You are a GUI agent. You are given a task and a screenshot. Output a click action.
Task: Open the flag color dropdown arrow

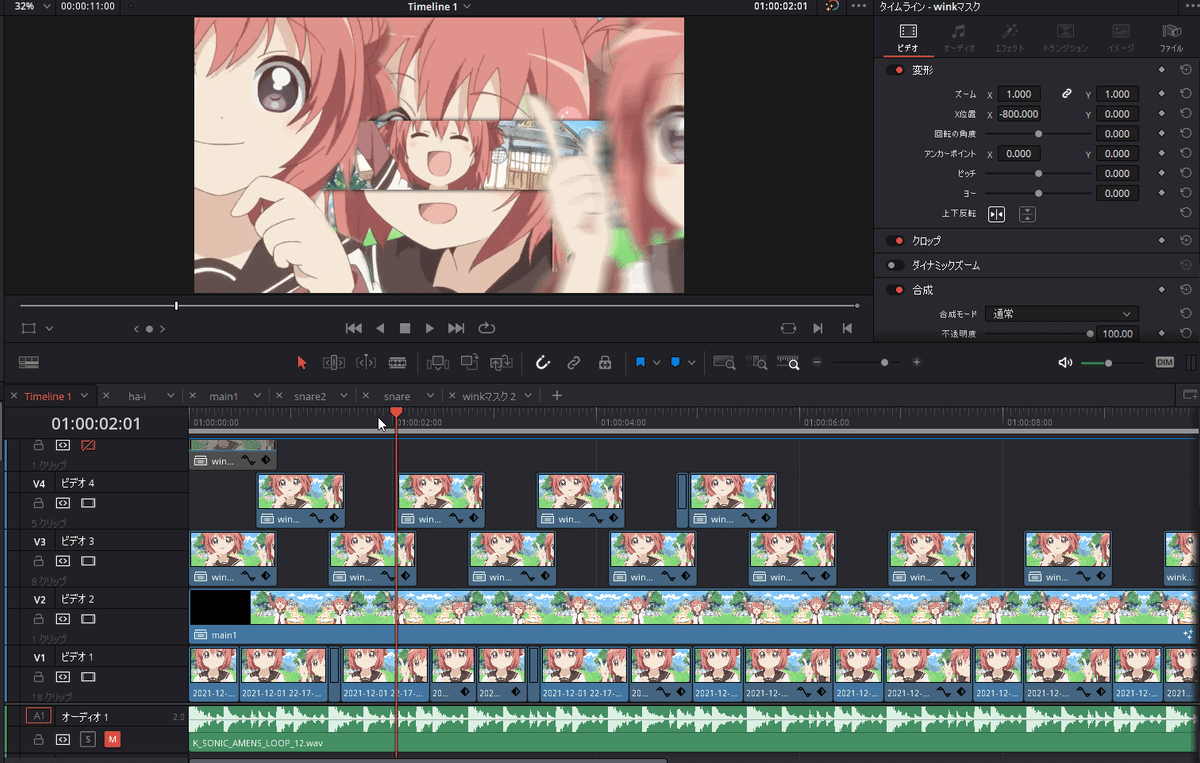coord(656,363)
